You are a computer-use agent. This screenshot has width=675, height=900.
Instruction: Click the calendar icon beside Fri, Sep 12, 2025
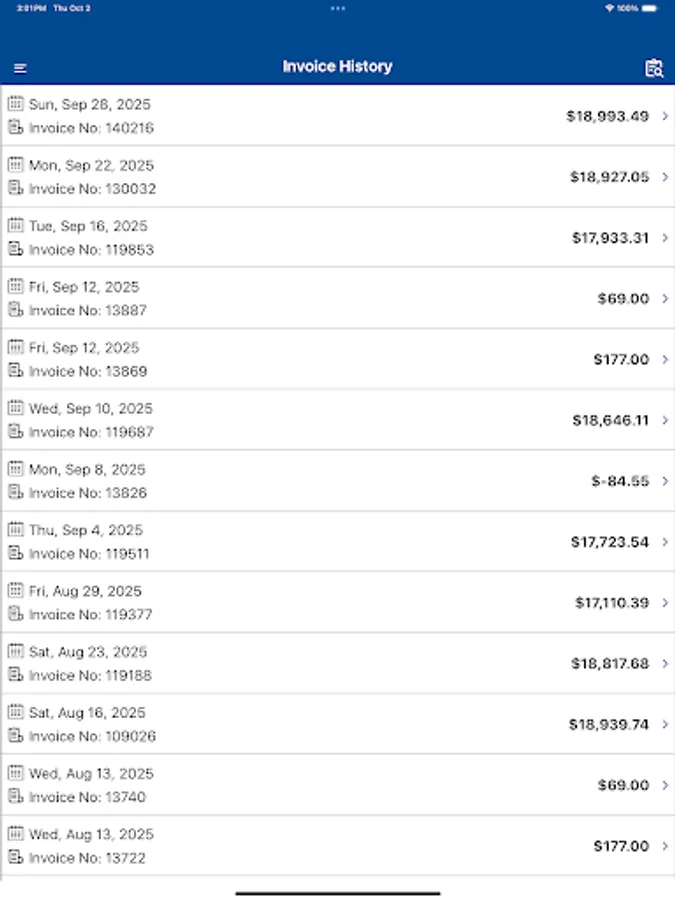(x=15, y=287)
